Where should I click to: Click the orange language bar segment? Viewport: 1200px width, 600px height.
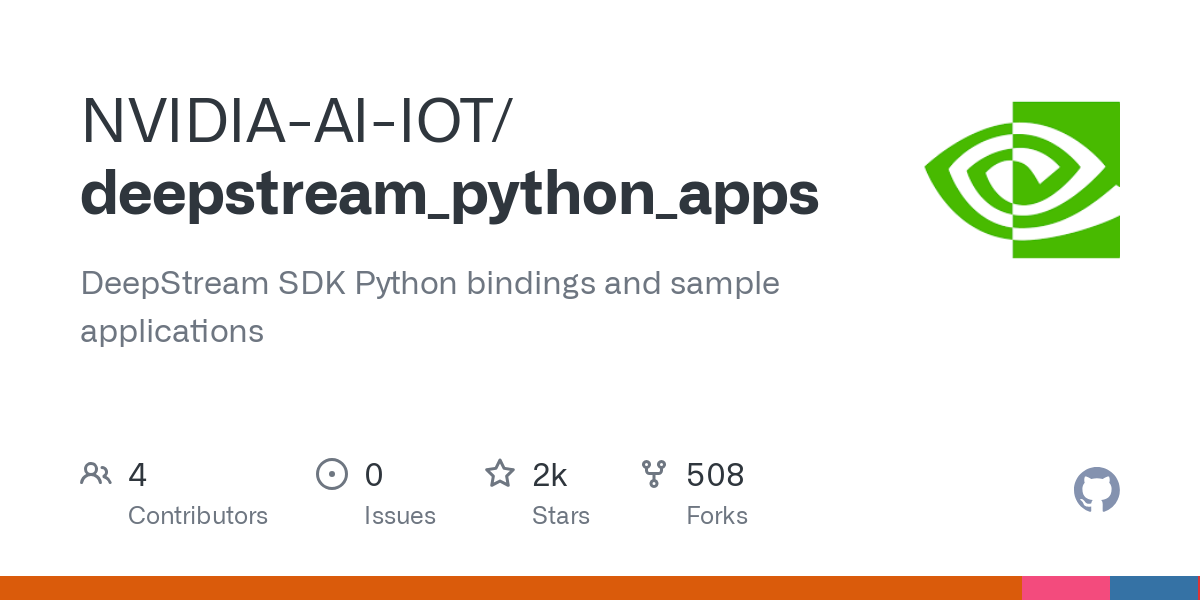(510, 588)
